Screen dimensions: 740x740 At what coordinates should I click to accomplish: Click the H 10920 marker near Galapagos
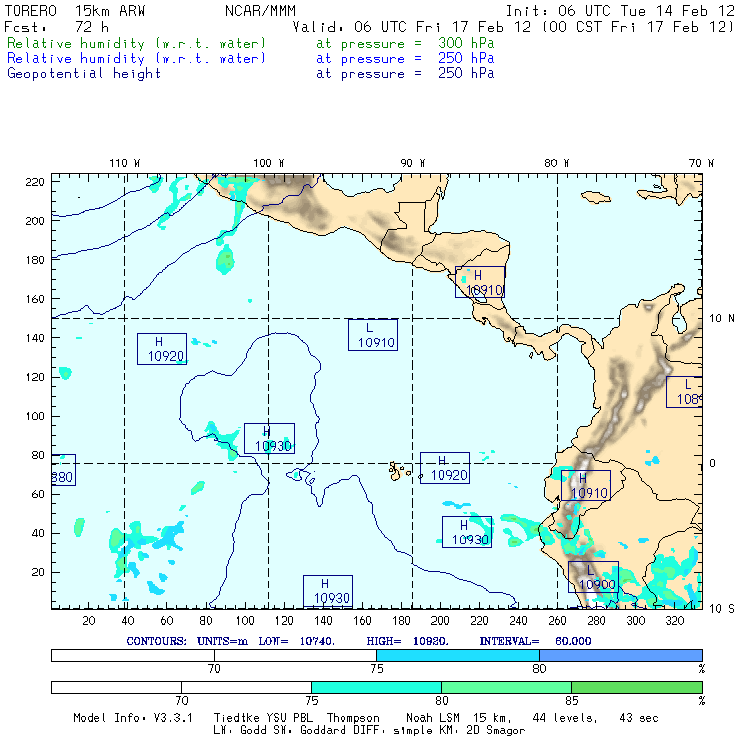[444, 468]
